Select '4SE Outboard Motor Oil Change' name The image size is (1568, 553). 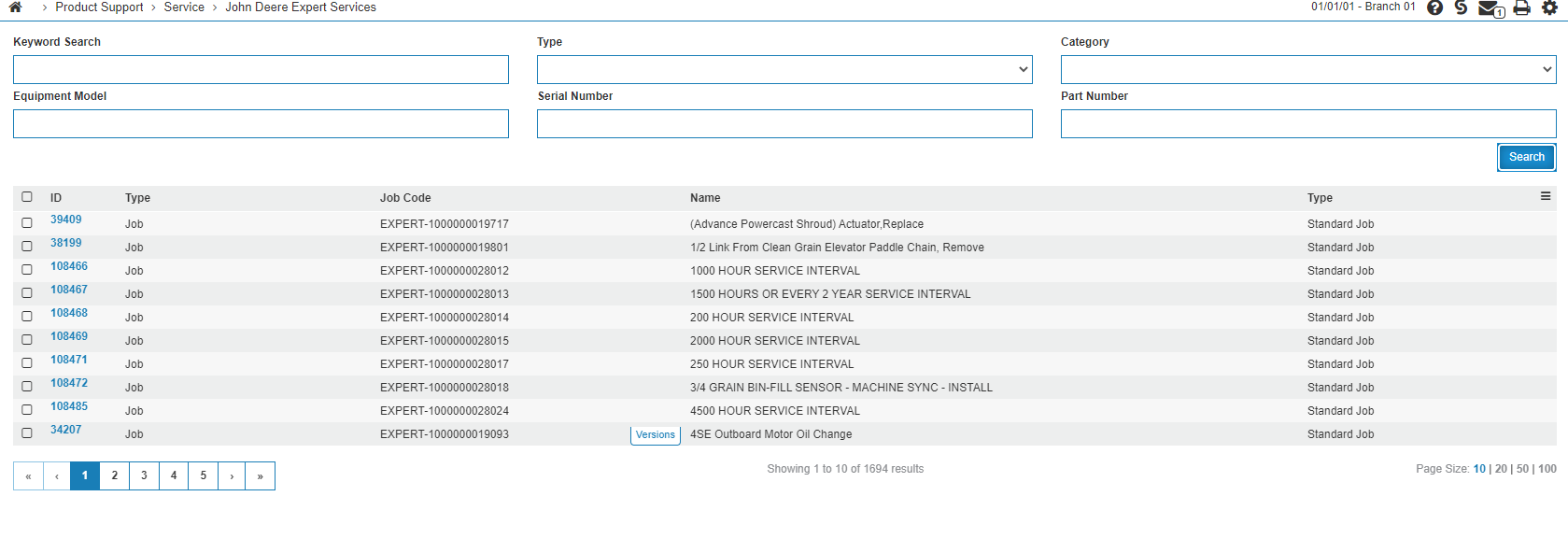click(x=770, y=434)
